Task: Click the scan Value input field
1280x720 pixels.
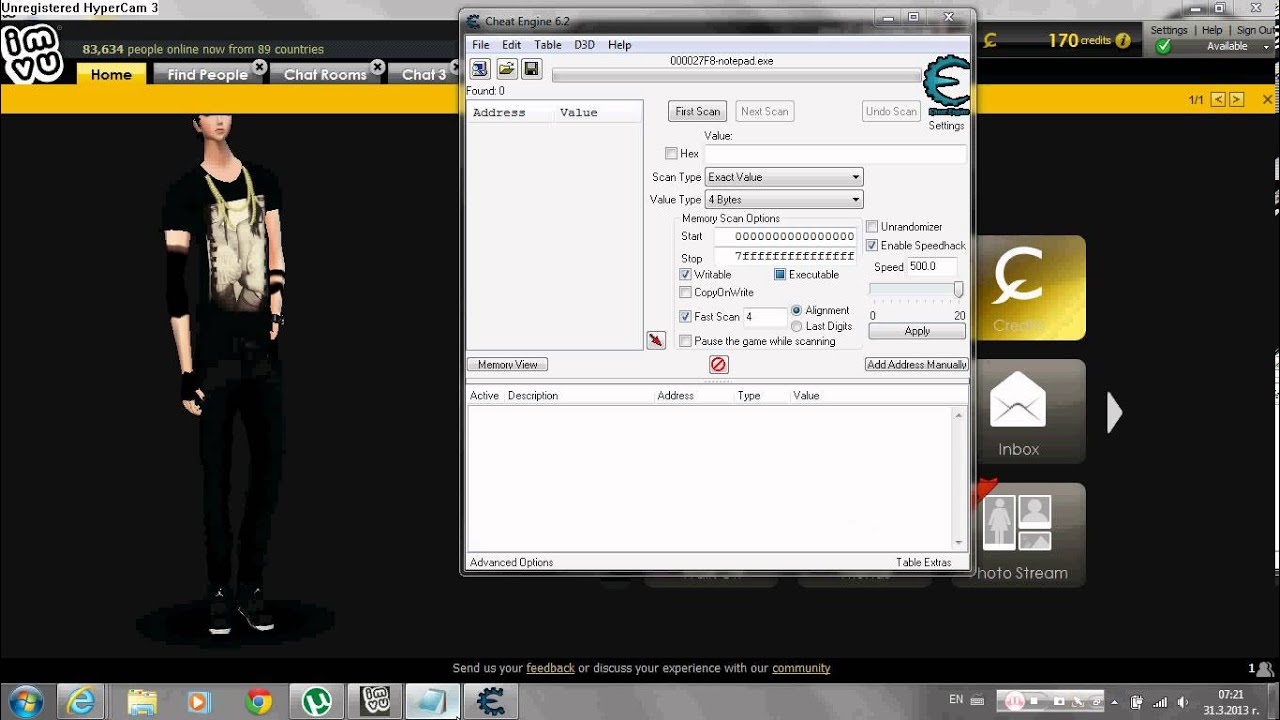Action: (836, 154)
